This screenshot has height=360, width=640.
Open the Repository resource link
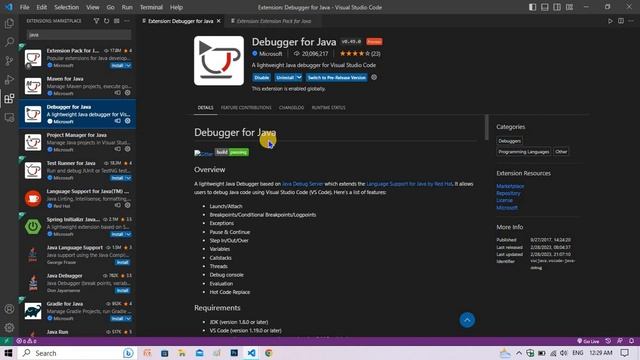click(x=508, y=193)
